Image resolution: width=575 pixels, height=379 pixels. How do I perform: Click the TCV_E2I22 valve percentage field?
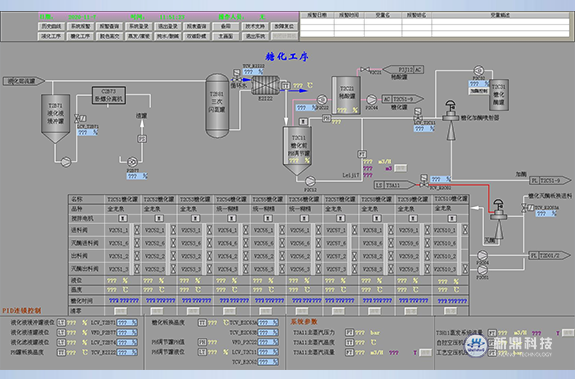pos(253,72)
